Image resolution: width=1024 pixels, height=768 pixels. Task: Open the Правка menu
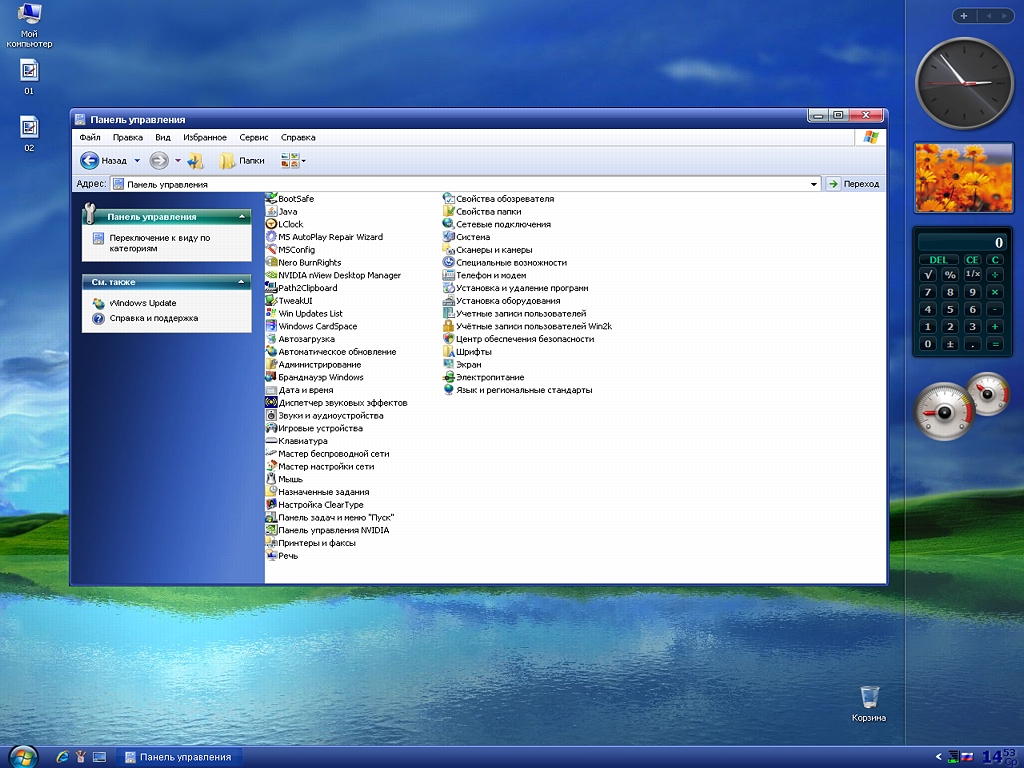pyautogui.click(x=127, y=137)
